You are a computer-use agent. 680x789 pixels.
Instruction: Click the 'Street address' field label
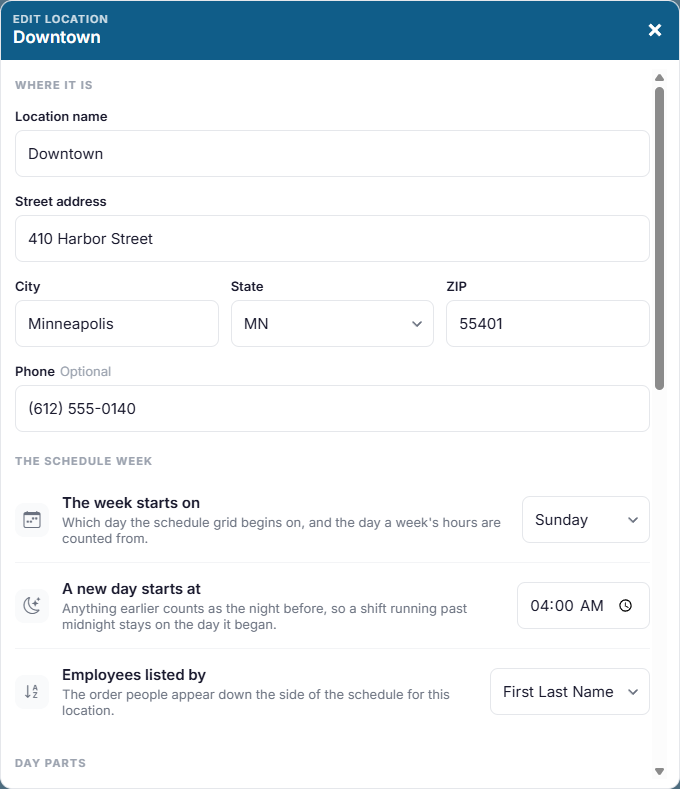(61, 201)
